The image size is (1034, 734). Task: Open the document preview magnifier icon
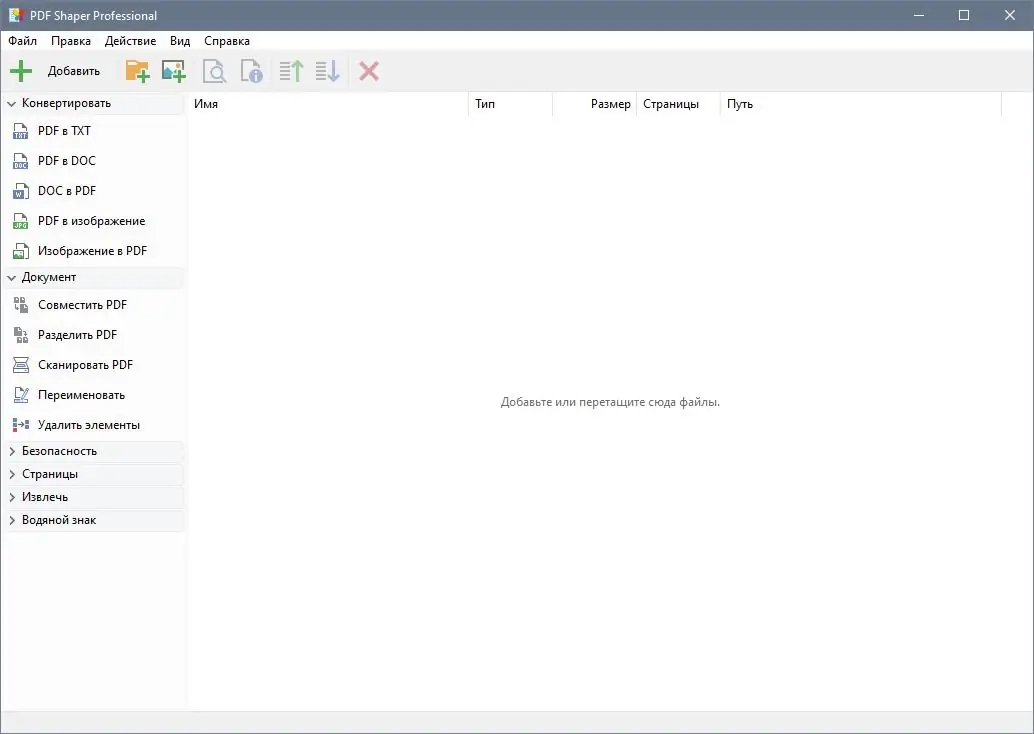pos(213,70)
